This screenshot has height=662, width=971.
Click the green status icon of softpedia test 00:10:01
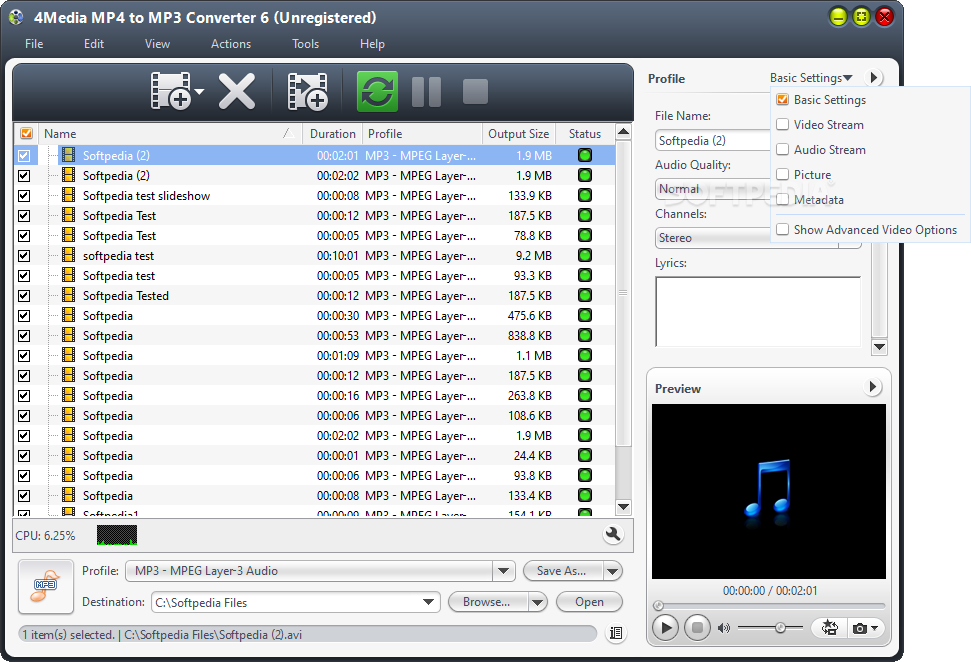pyautogui.click(x=585, y=255)
